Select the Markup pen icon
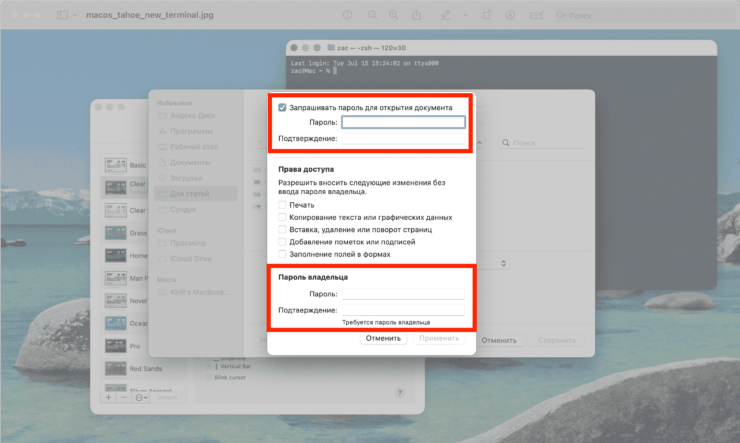740x443 pixels. [444, 15]
